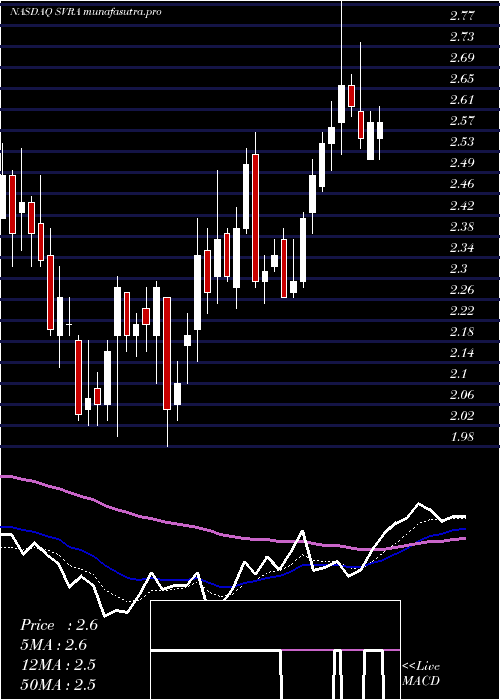Click the 2.18 price axis label

462,332
